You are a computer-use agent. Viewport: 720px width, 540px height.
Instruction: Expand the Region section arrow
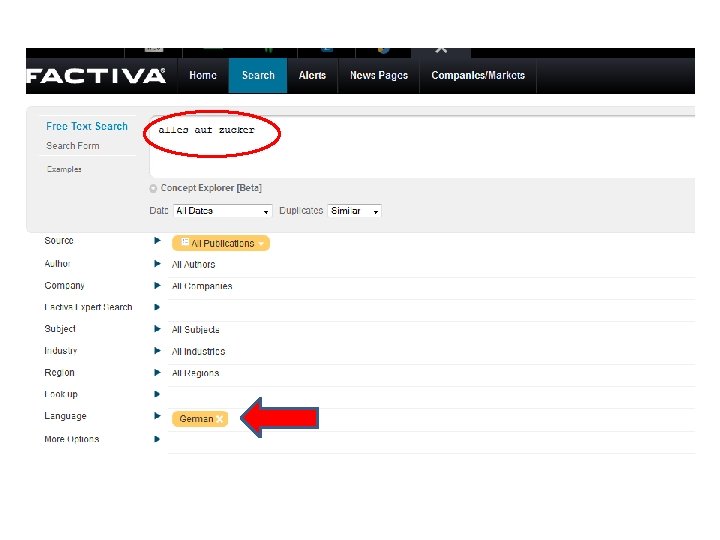[157, 372]
